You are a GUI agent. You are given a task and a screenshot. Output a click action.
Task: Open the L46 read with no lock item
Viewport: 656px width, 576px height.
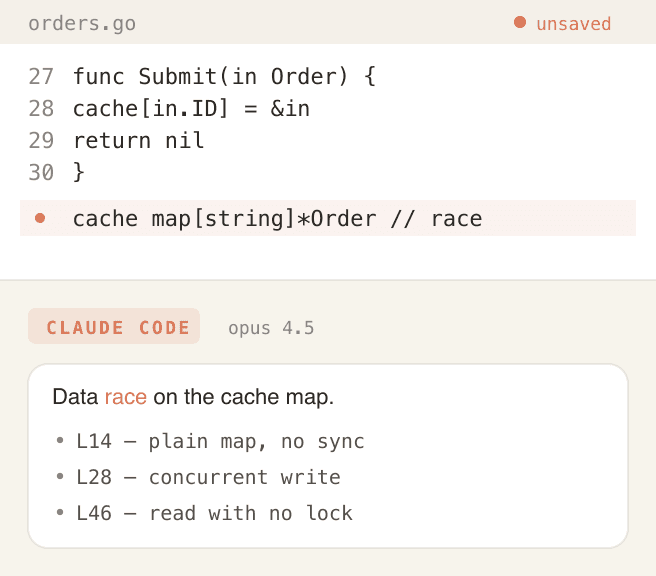(x=205, y=513)
